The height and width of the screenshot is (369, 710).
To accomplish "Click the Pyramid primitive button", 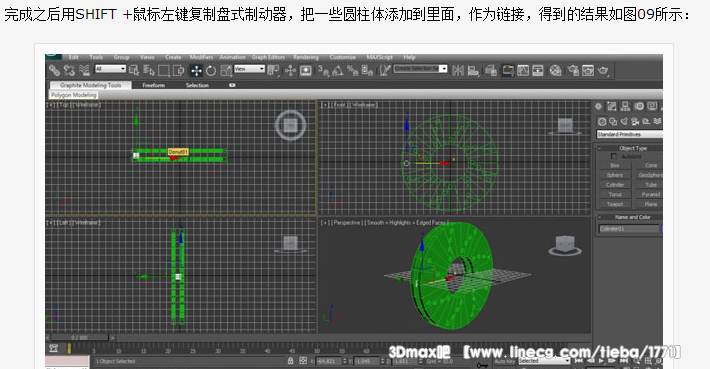I will click(651, 194).
